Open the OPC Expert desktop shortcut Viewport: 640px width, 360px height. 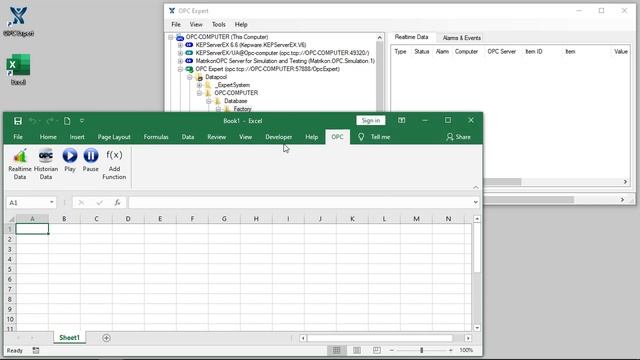(18, 22)
